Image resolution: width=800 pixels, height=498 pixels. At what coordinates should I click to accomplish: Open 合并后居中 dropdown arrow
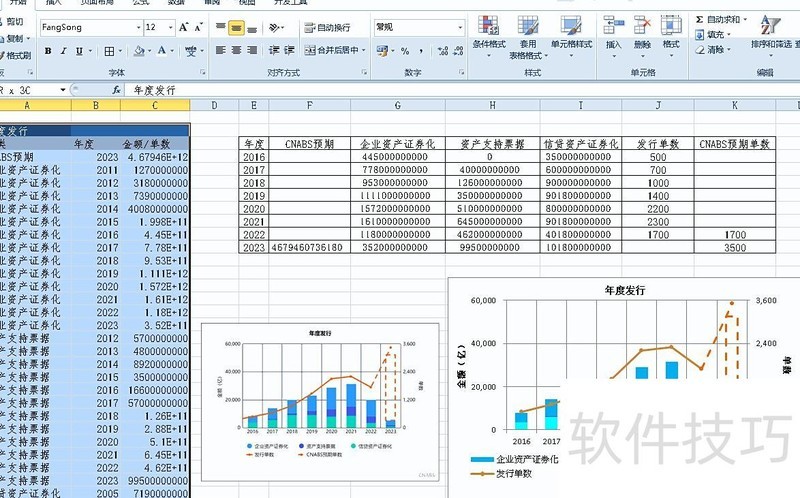(364, 50)
